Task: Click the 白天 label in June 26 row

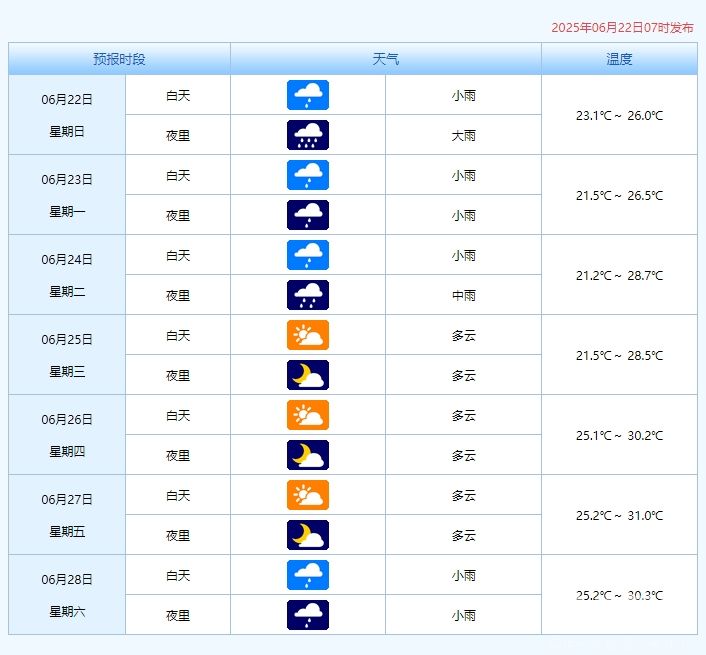Action: coord(178,416)
